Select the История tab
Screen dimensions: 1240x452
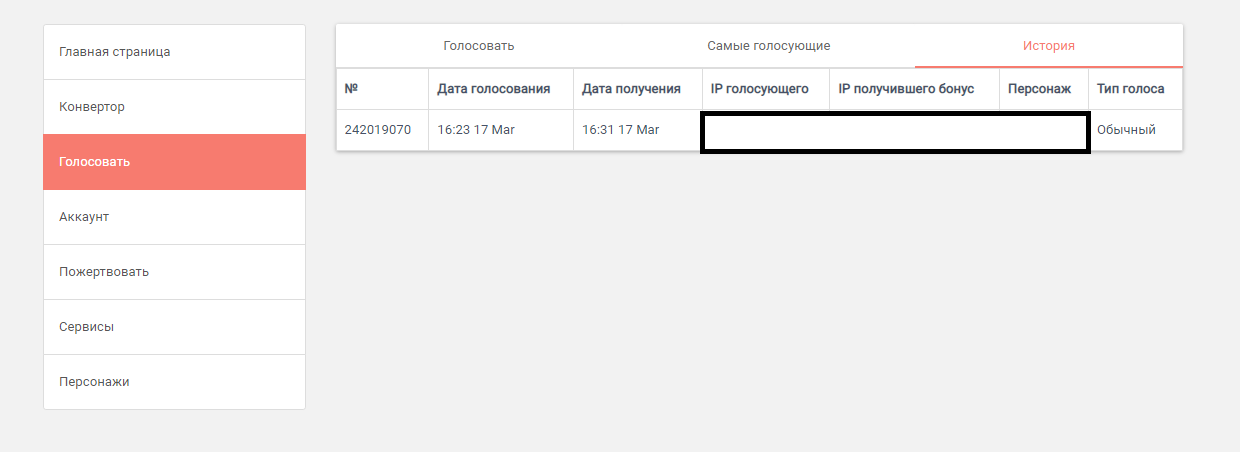[x=1048, y=46]
